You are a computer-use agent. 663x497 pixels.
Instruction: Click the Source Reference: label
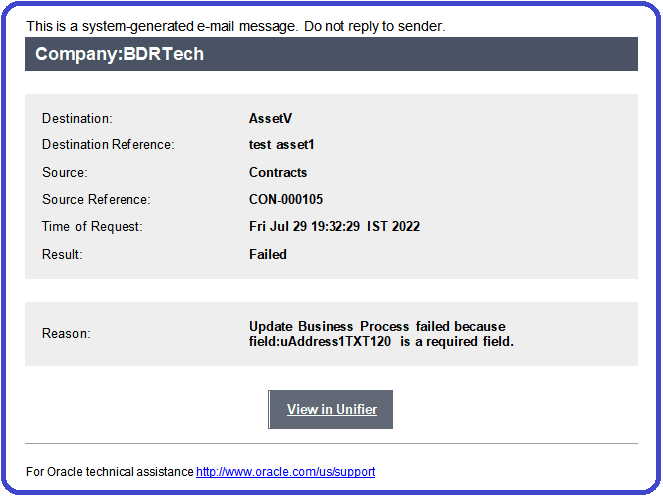[96, 199]
